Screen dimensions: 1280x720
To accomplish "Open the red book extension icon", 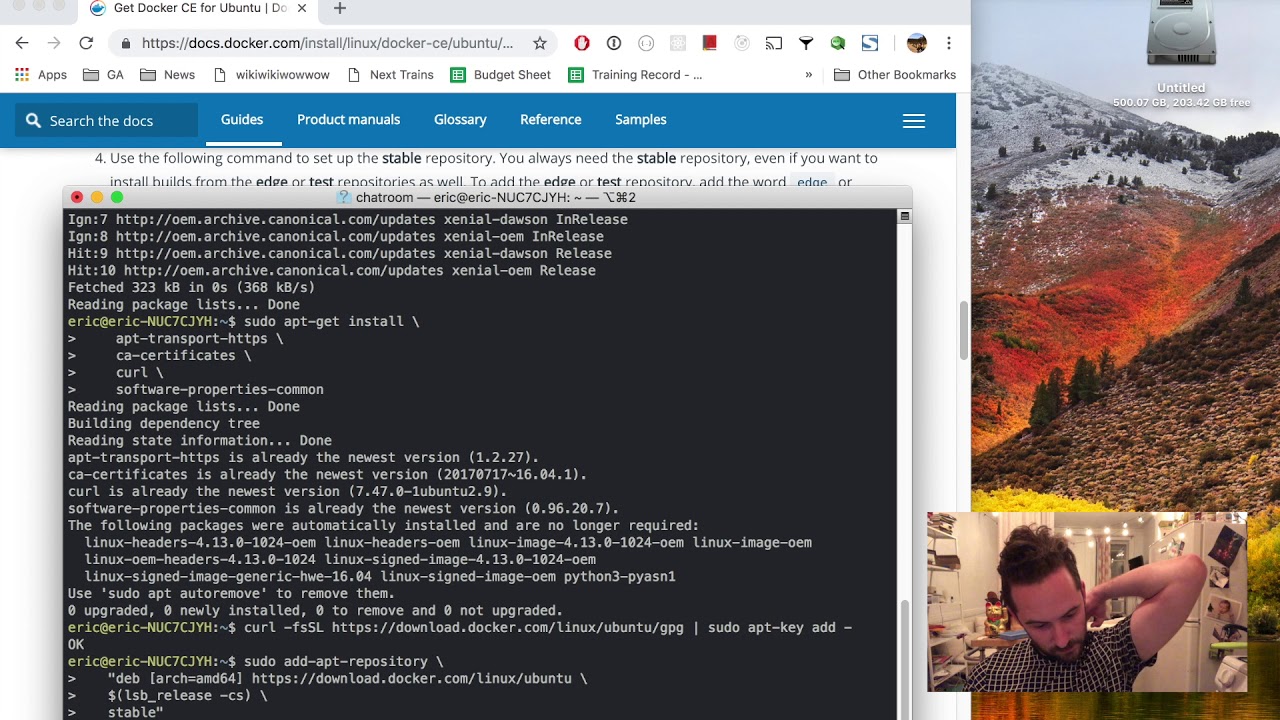I will (x=710, y=43).
